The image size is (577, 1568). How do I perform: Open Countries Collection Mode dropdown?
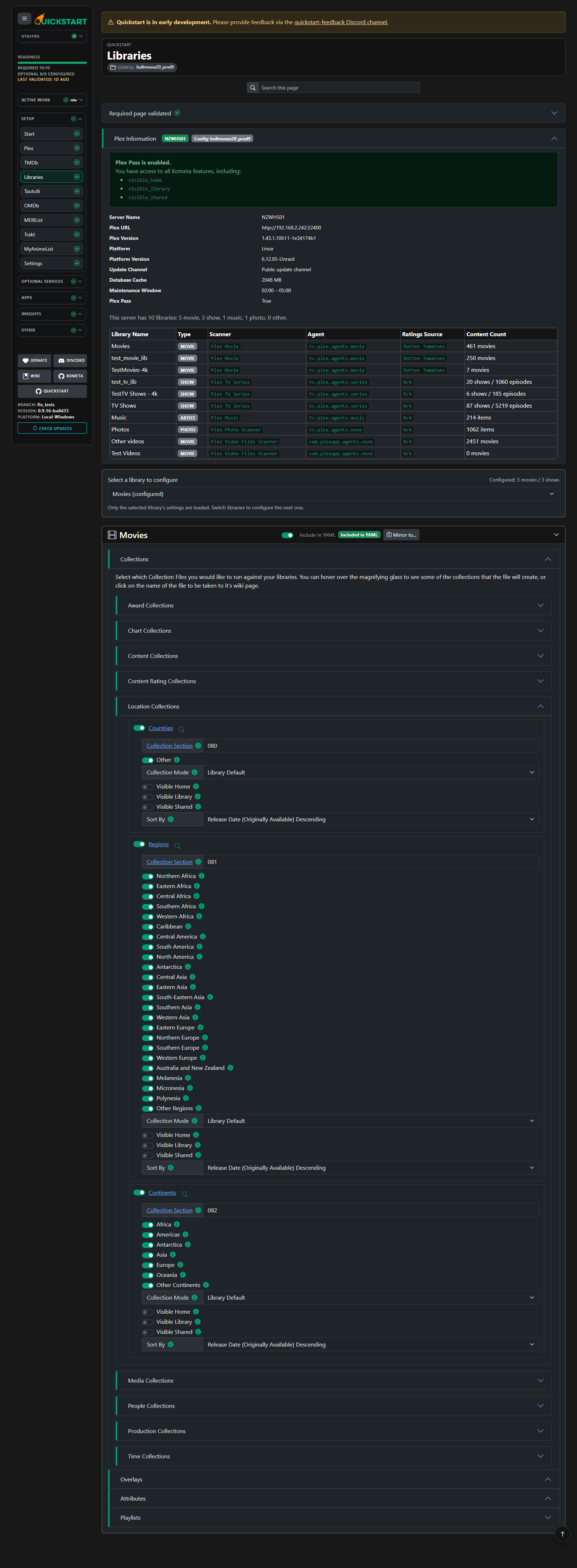[x=371, y=772]
